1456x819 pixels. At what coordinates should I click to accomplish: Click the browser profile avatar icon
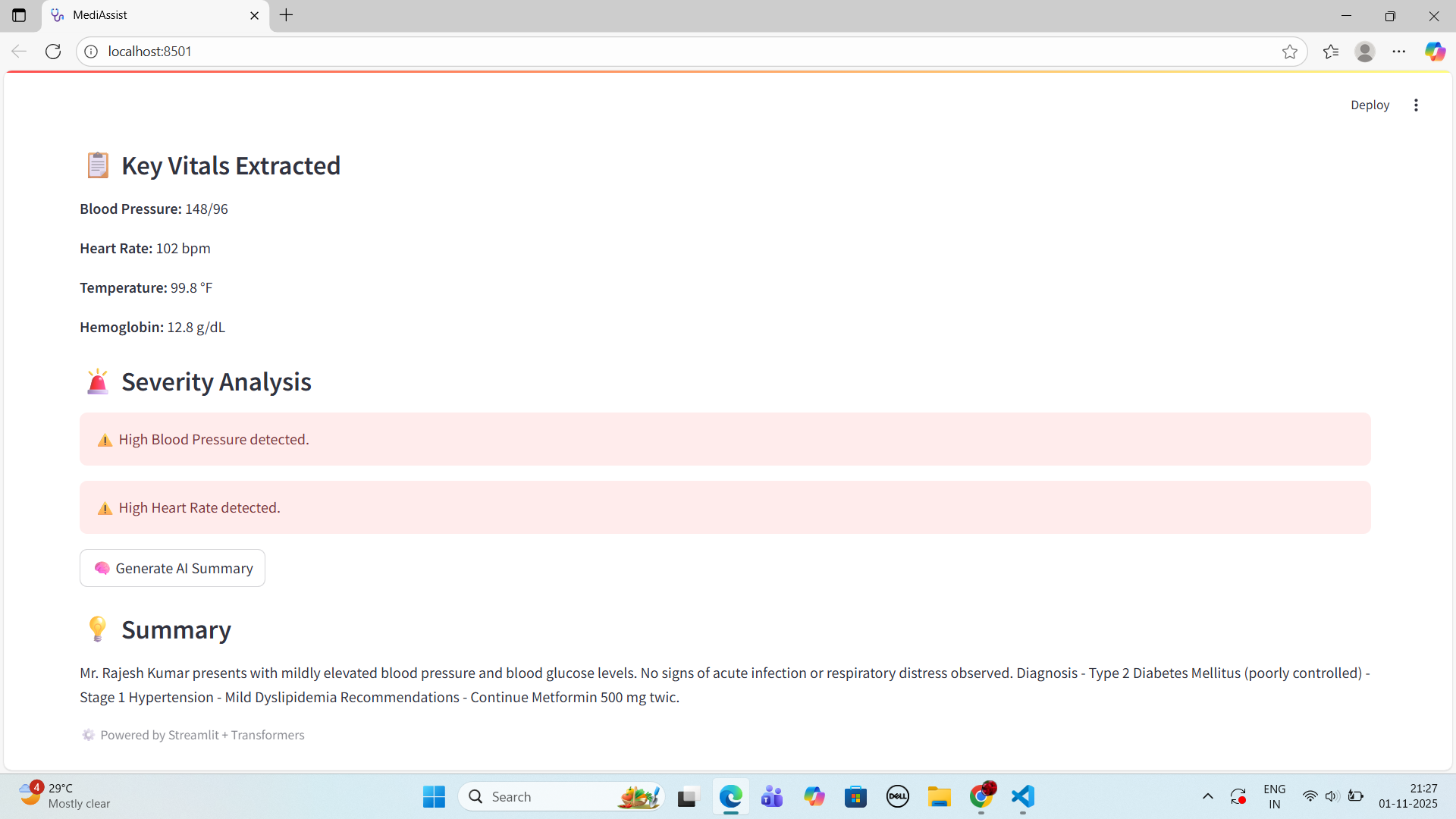[x=1365, y=52]
